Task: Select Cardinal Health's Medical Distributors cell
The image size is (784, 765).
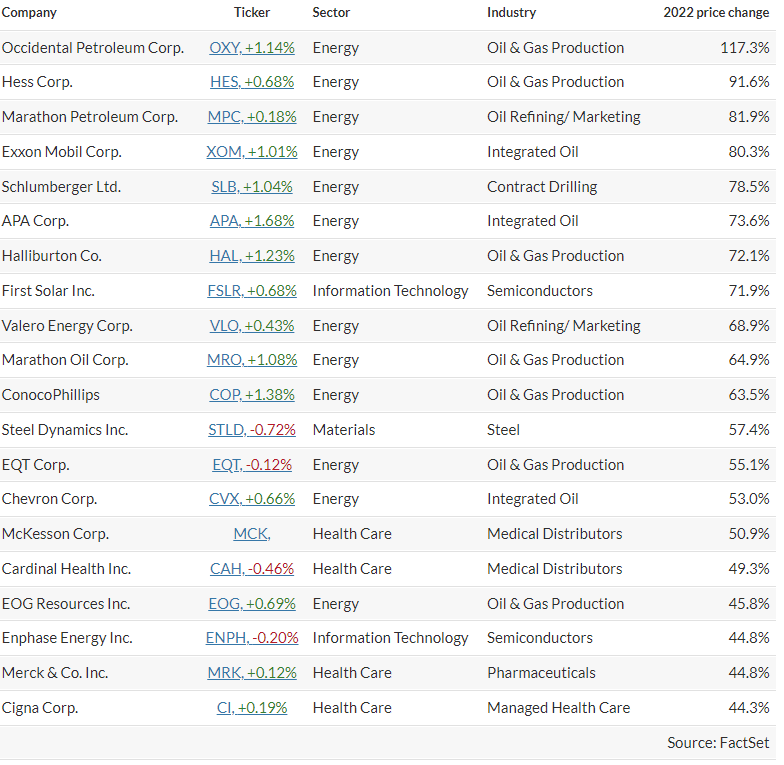Action: pos(554,569)
